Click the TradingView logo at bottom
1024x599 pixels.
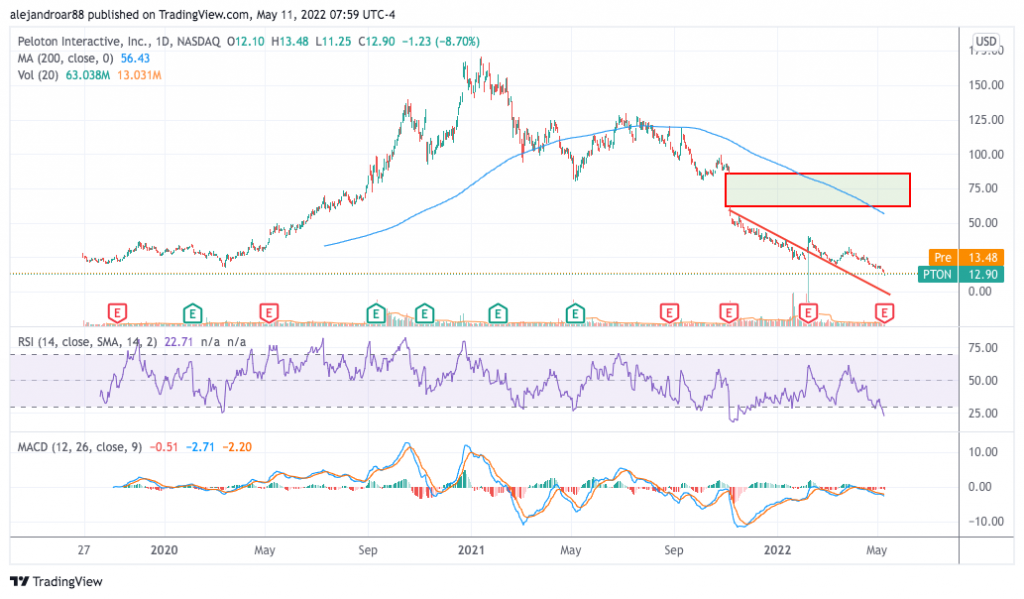56,581
